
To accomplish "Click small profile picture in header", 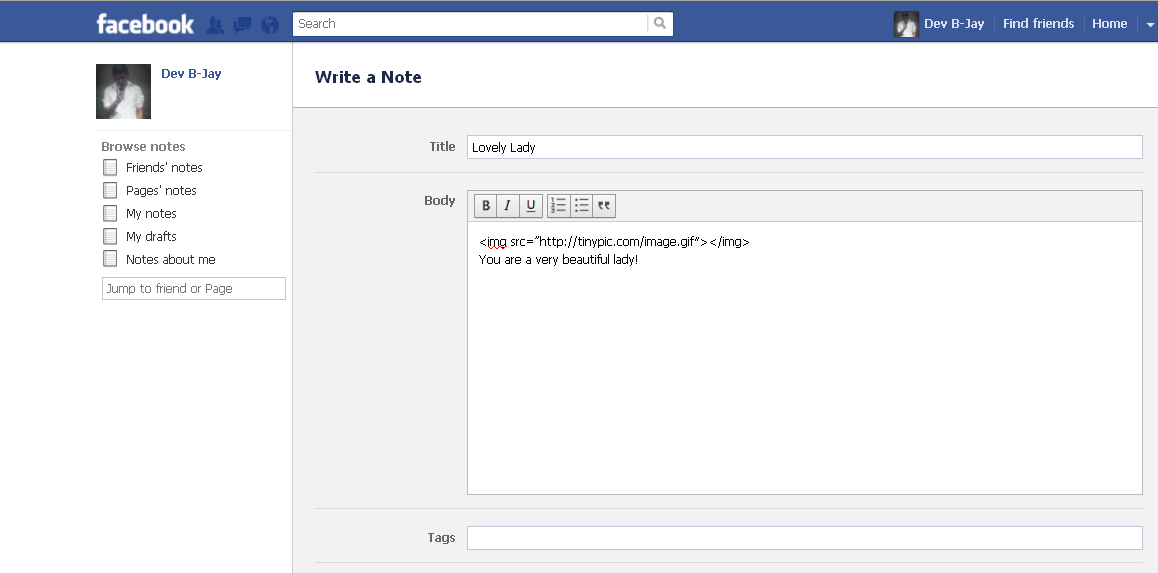I will coord(906,24).
